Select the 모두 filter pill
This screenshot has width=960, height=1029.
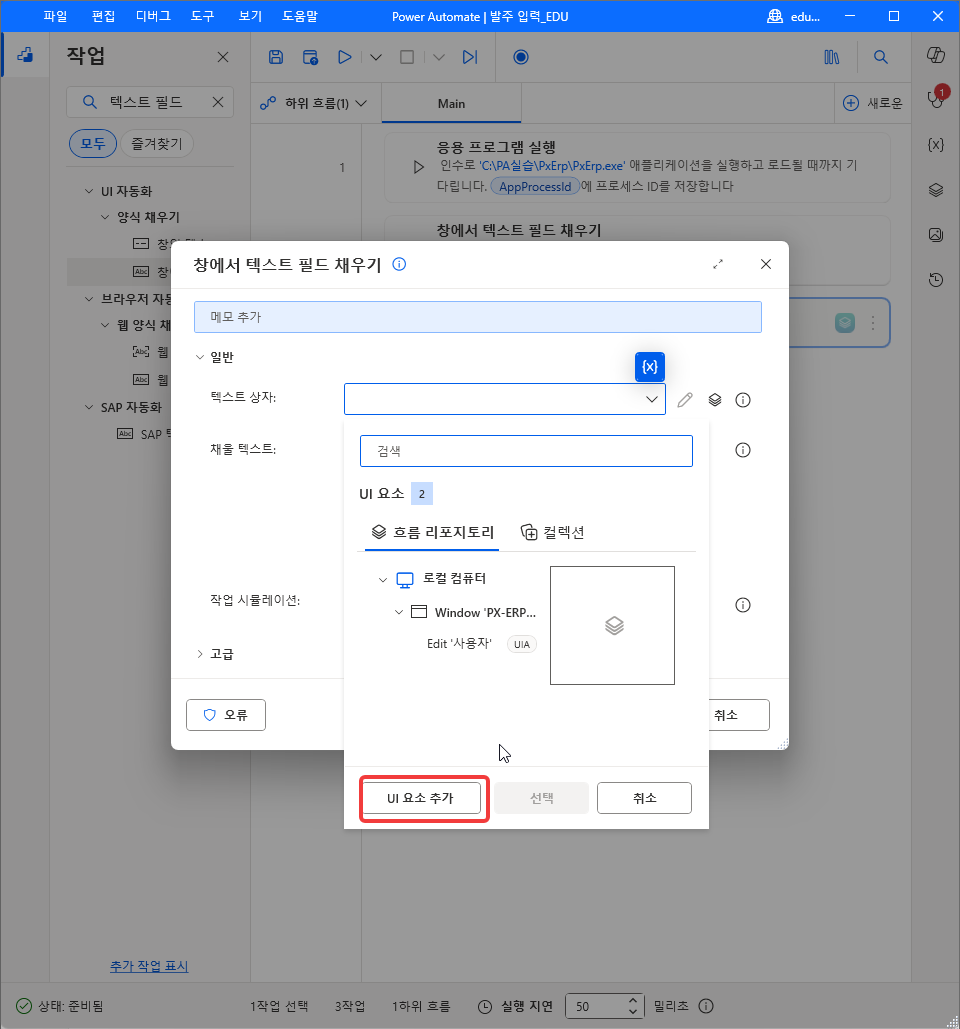coord(93,144)
